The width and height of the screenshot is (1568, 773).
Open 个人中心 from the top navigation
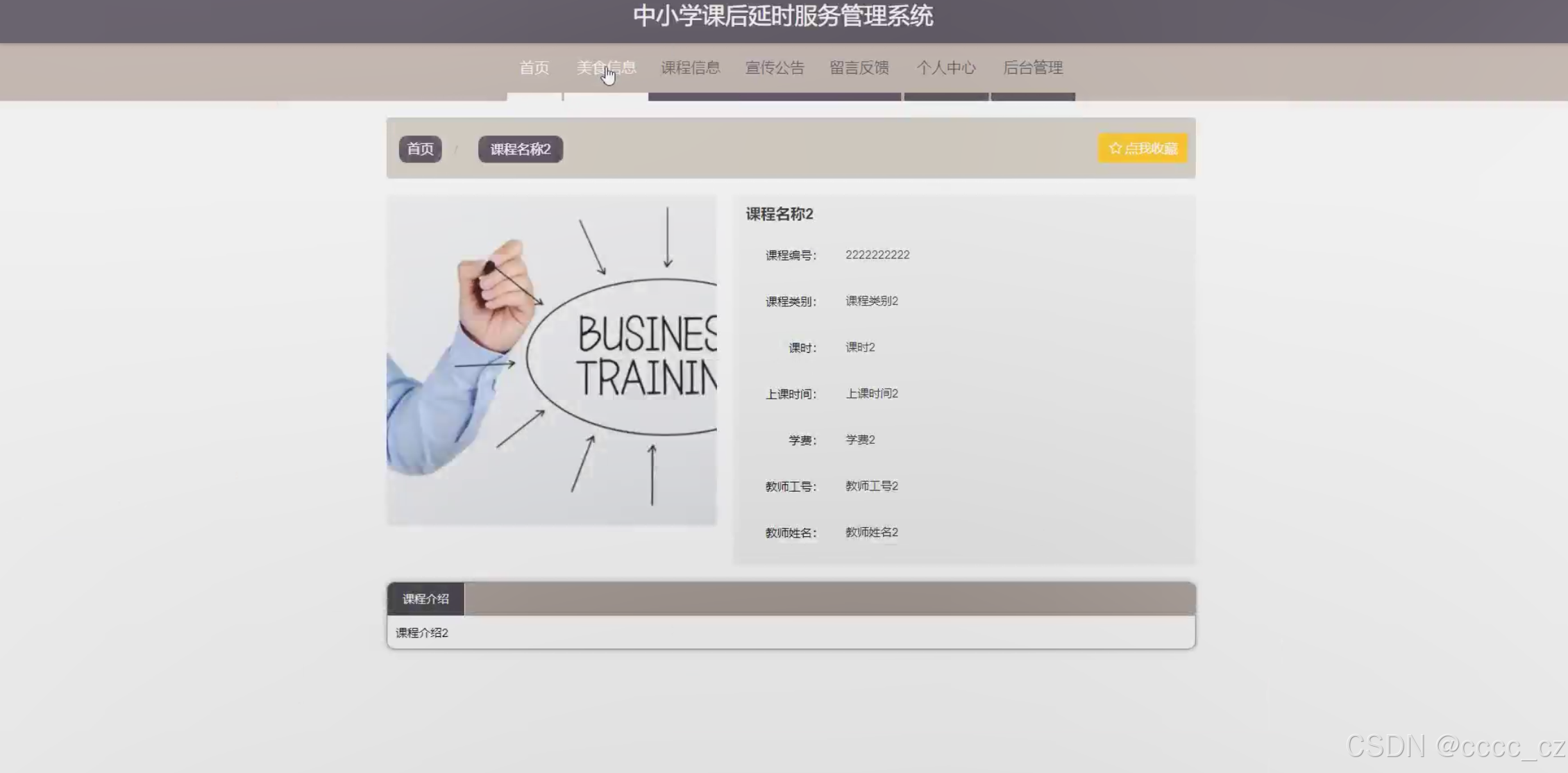tap(946, 68)
